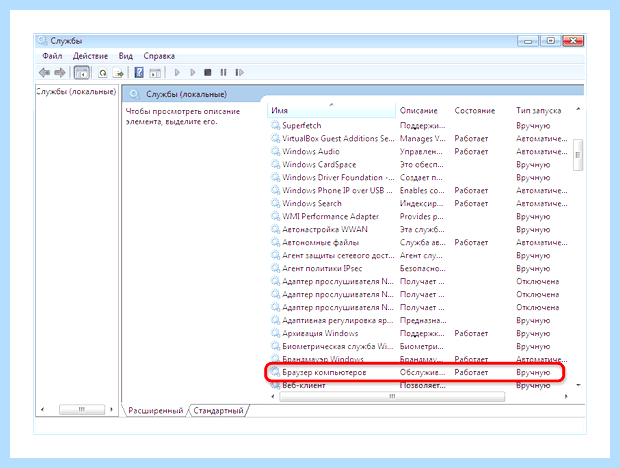Click services list horizontal scroll right arrow

(566, 396)
